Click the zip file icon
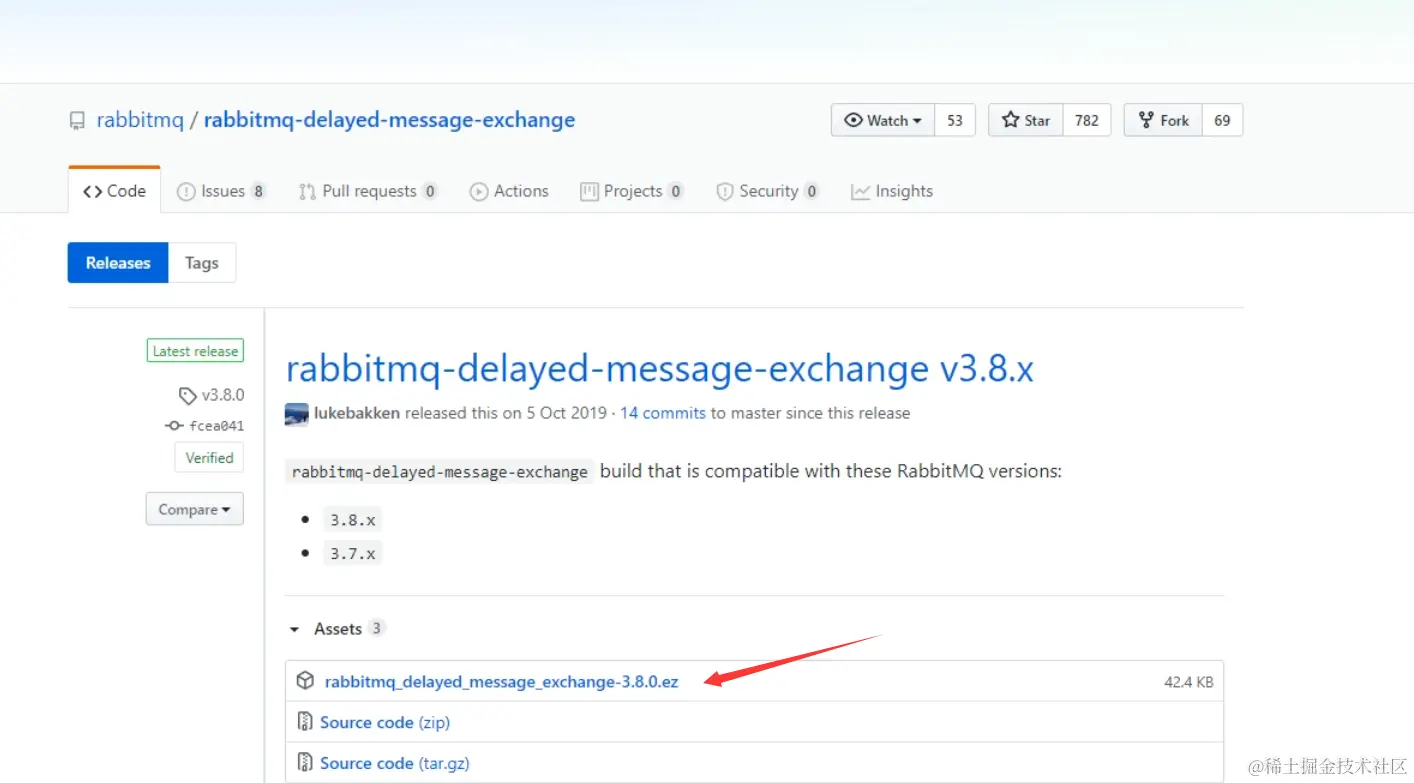 tap(305, 722)
